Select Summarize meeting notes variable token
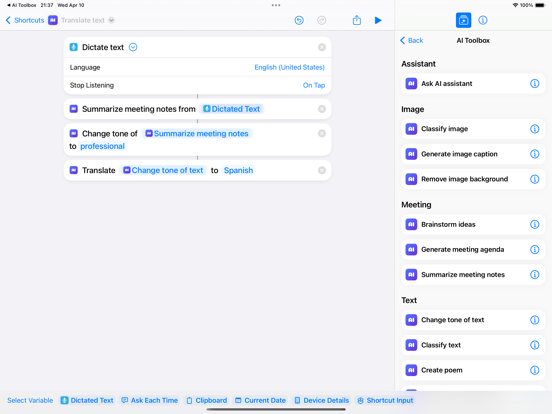Viewport: 552px width, 414px height. (x=197, y=133)
